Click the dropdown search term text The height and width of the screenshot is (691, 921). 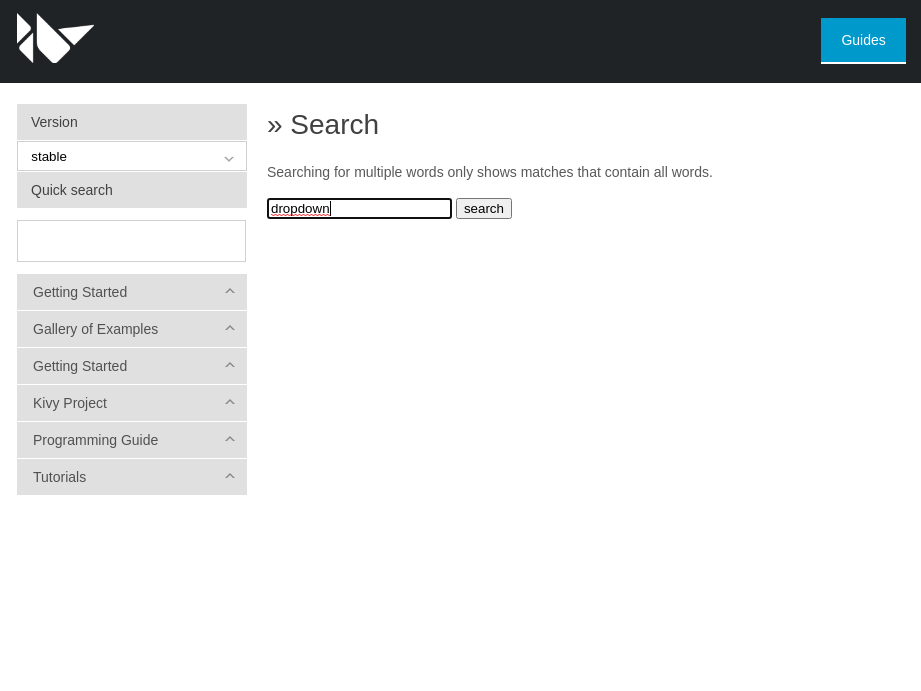tap(300, 208)
